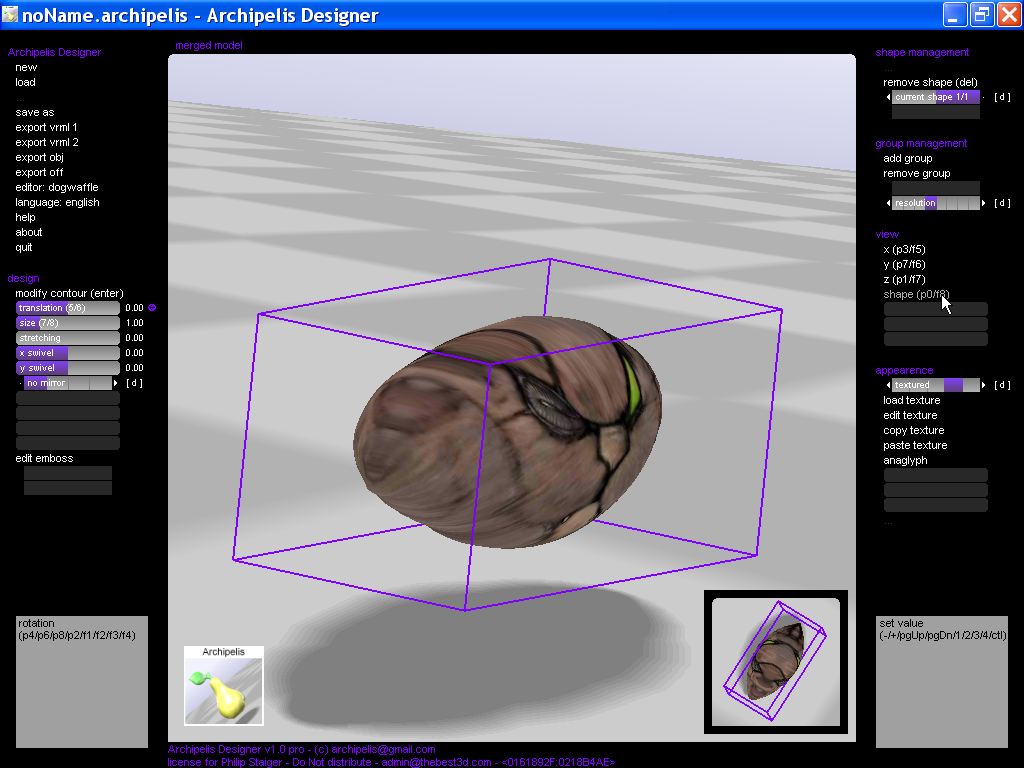Click the rotated model preview thumbnail
The image size is (1024, 768).
pyautogui.click(x=776, y=661)
